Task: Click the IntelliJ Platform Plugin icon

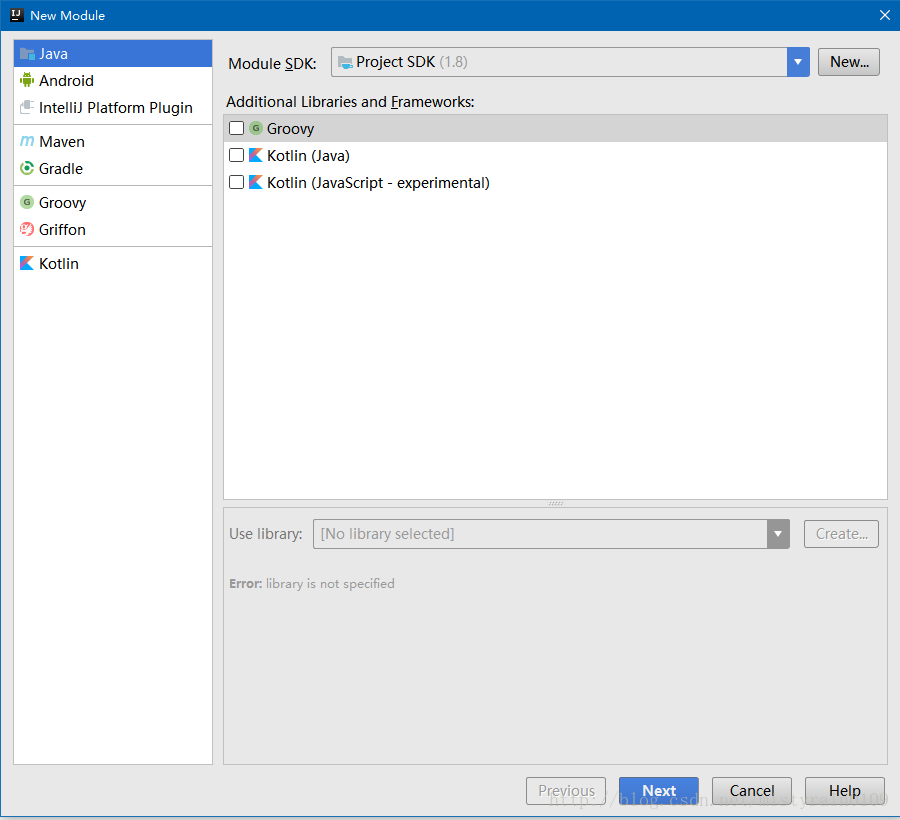Action: 27,107
